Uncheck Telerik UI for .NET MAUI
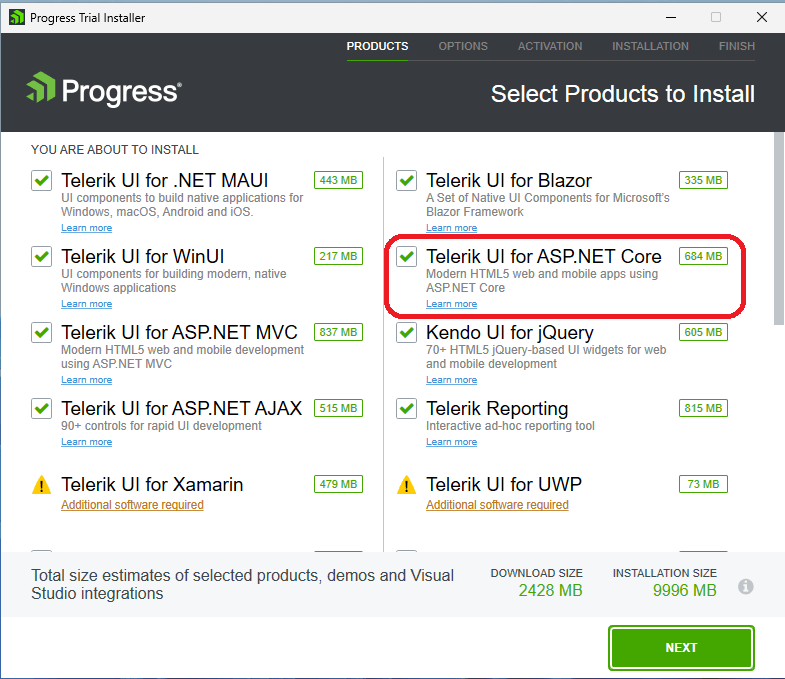785x679 pixels. [42, 180]
